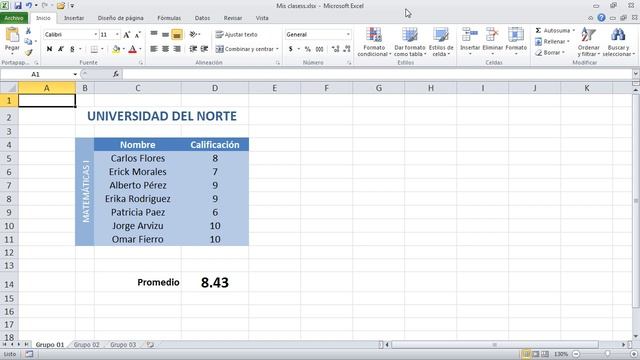Click the zoom slider in status bar

pyautogui.click(x=608, y=354)
